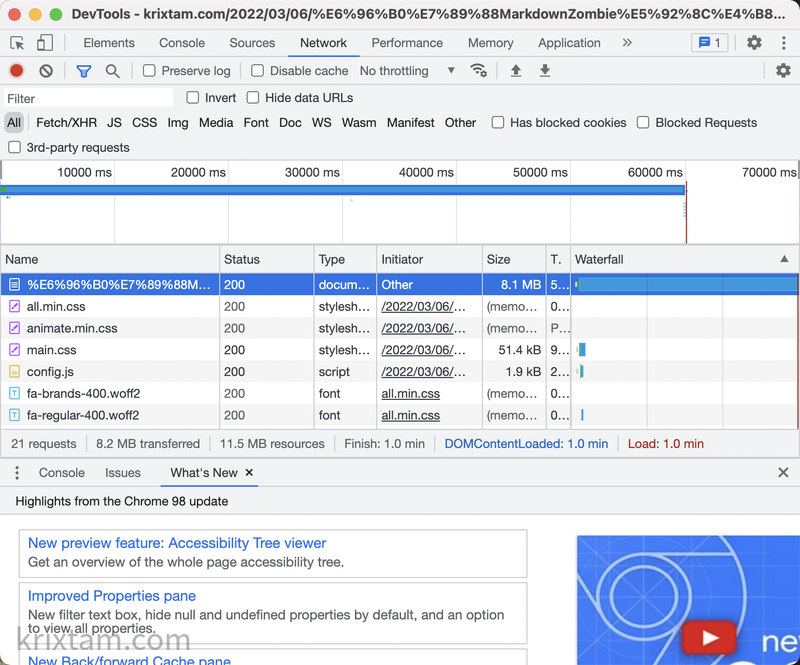
Task: Export HAR file download arrow
Action: (545, 70)
